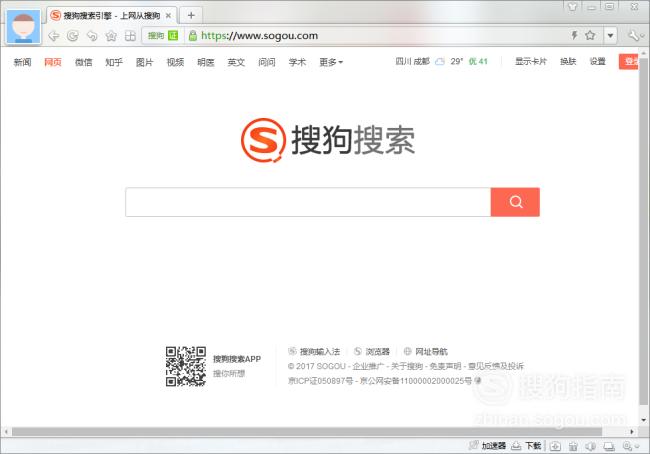Click the window layout icon in status bar
This screenshot has width=650, height=454.
coord(609,446)
